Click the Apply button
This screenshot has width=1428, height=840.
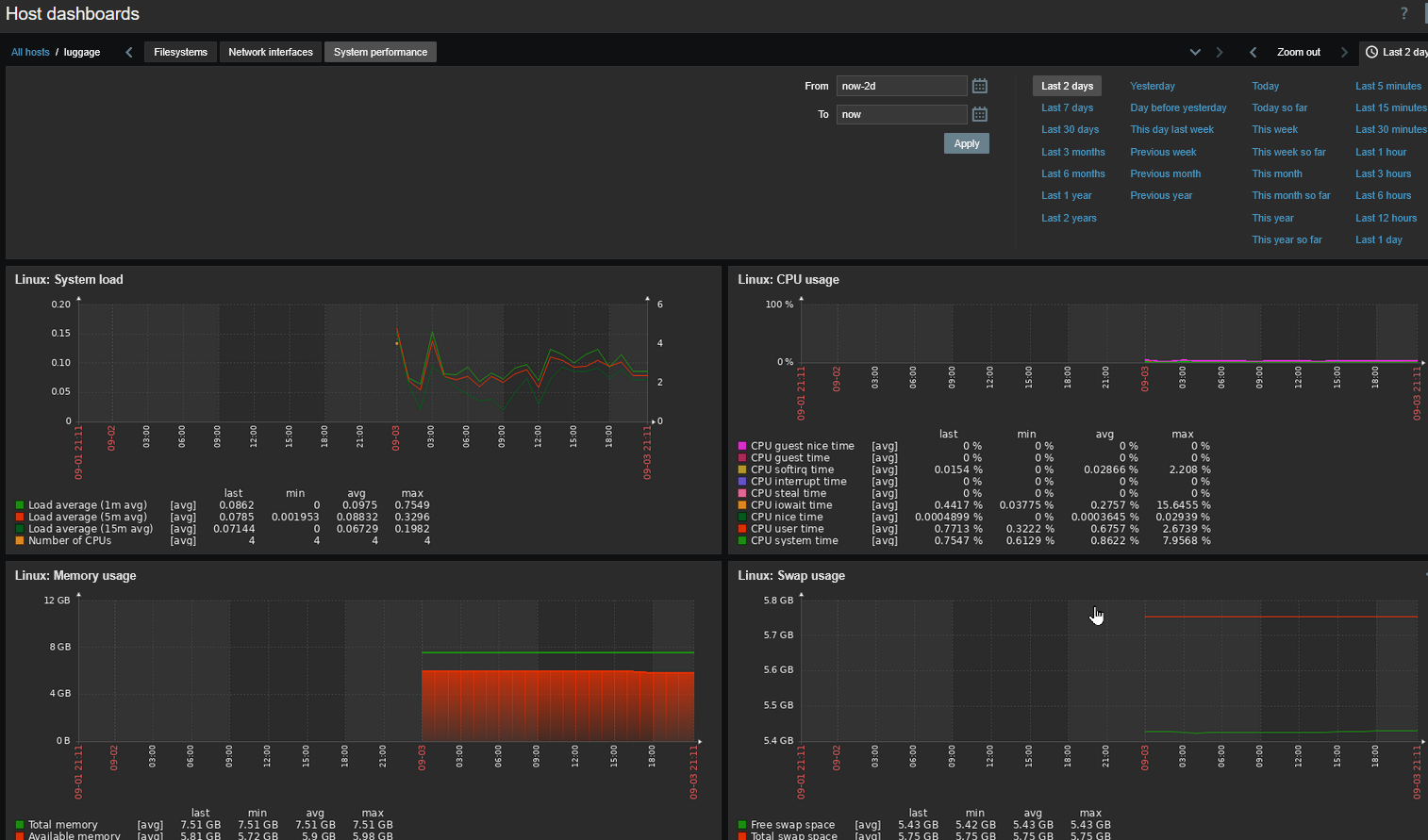[966, 143]
